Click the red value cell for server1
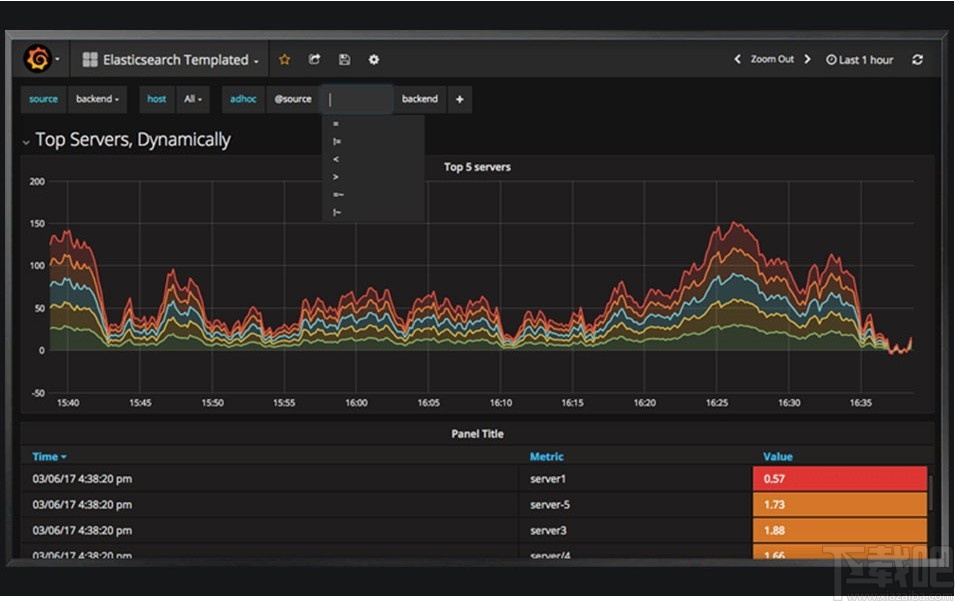 (840, 479)
